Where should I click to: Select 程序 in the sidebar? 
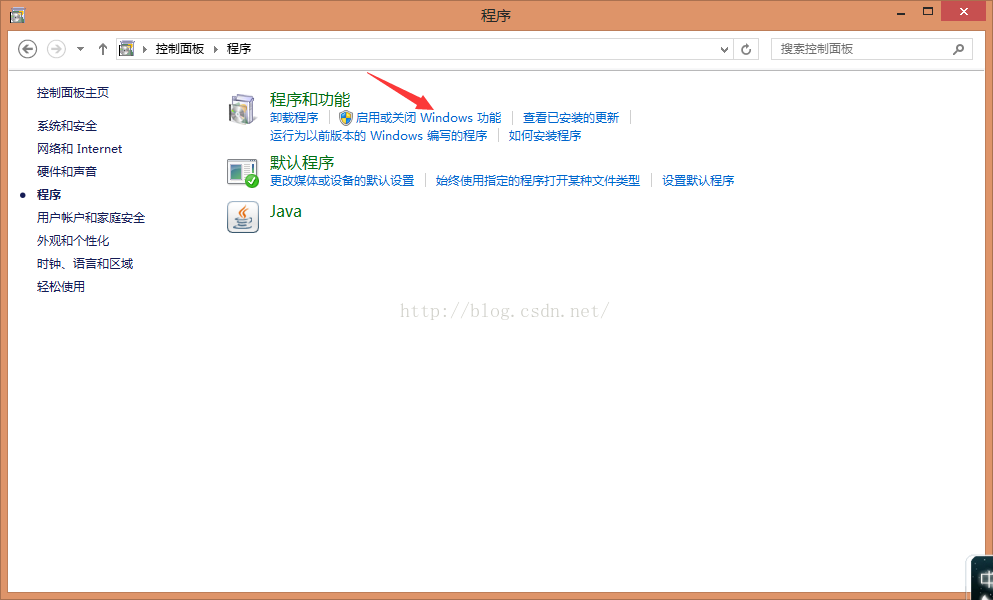tap(49, 195)
